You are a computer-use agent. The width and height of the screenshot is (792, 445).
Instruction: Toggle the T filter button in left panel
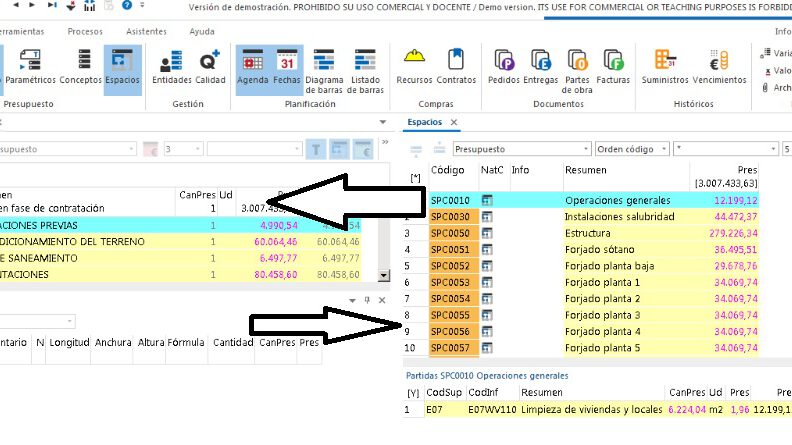coord(316,149)
